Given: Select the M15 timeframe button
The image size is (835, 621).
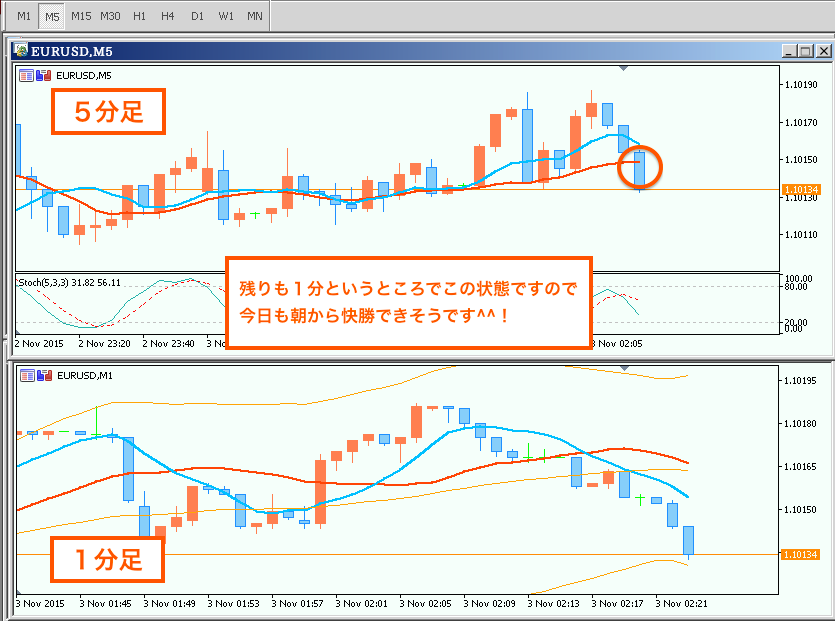Looking at the screenshot, I should (81, 16).
